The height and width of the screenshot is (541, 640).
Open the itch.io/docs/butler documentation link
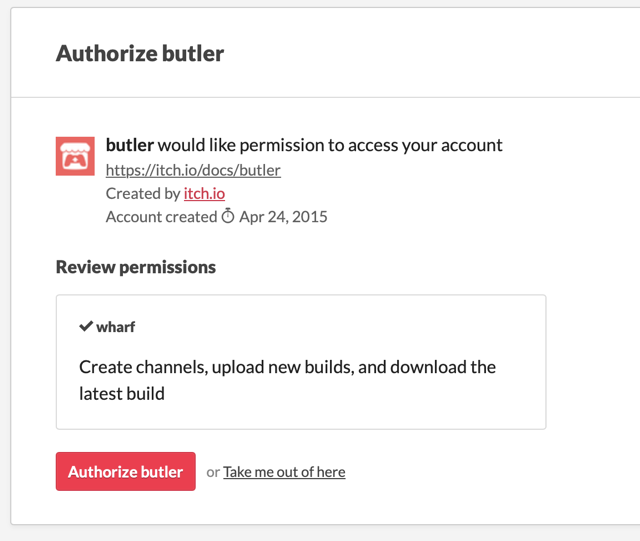pyautogui.click(x=193, y=170)
